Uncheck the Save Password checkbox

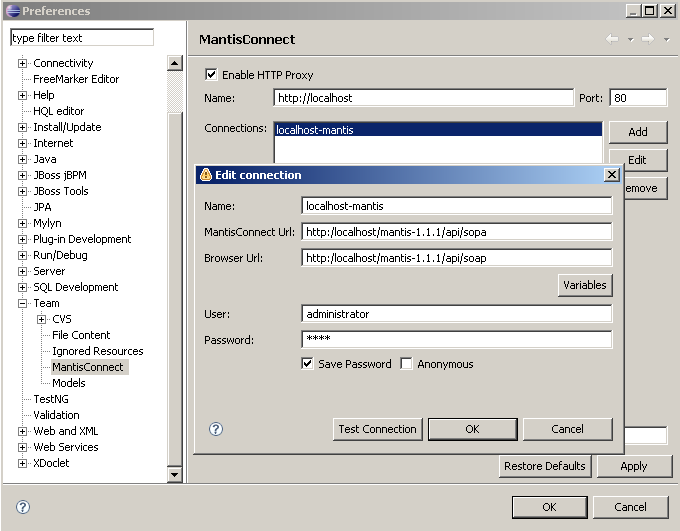307,364
